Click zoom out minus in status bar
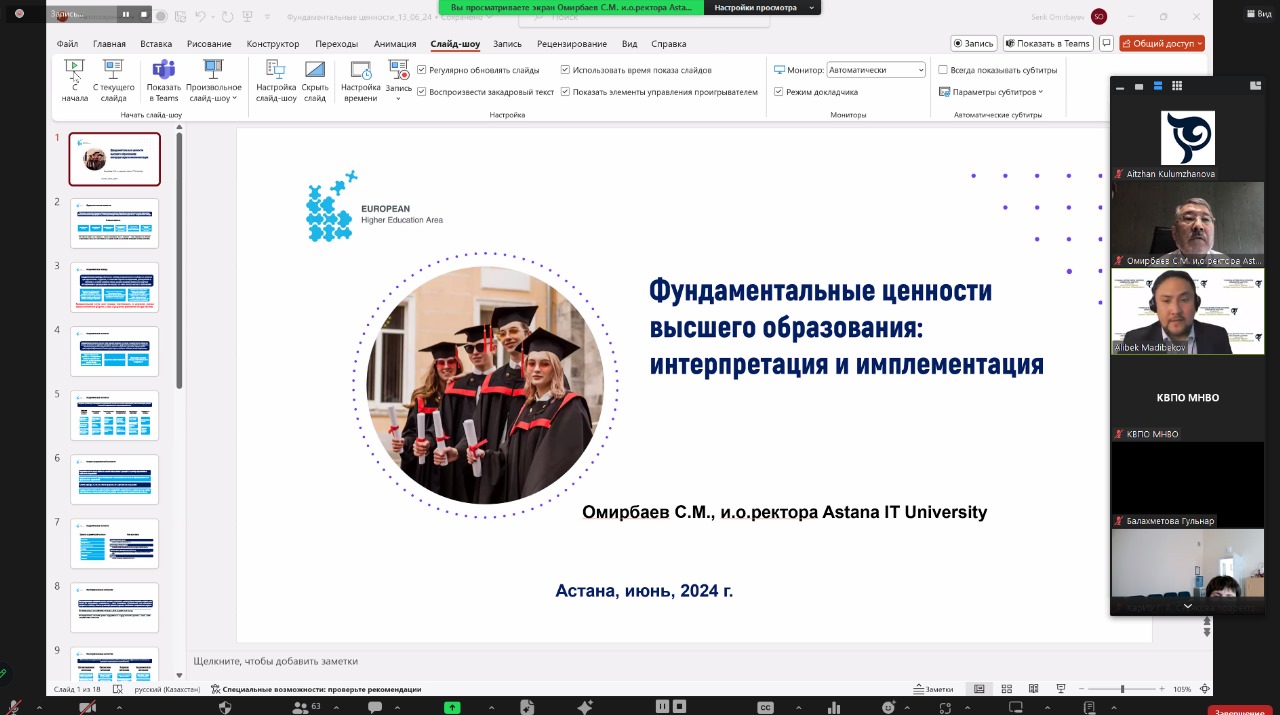 pos(1081,689)
